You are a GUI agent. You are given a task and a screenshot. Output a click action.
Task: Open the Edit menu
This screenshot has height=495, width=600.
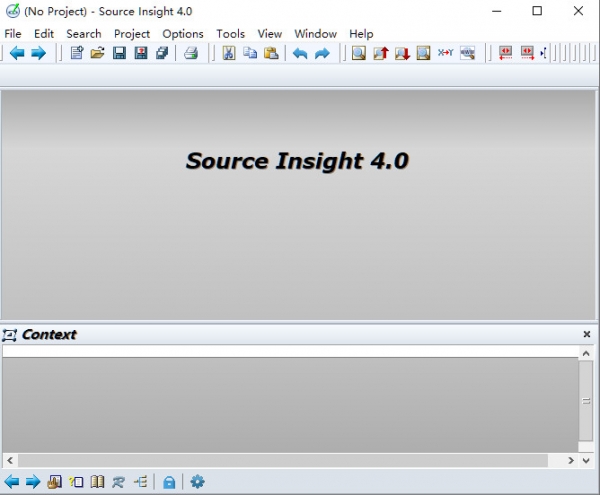[44, 34]
